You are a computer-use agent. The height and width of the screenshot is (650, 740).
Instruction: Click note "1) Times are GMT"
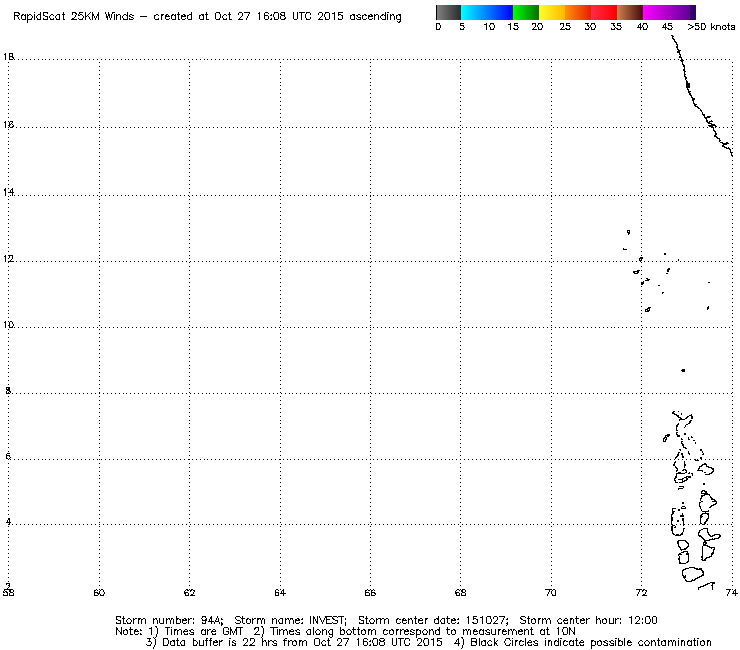pyautogui.click(x=196, y=632)
